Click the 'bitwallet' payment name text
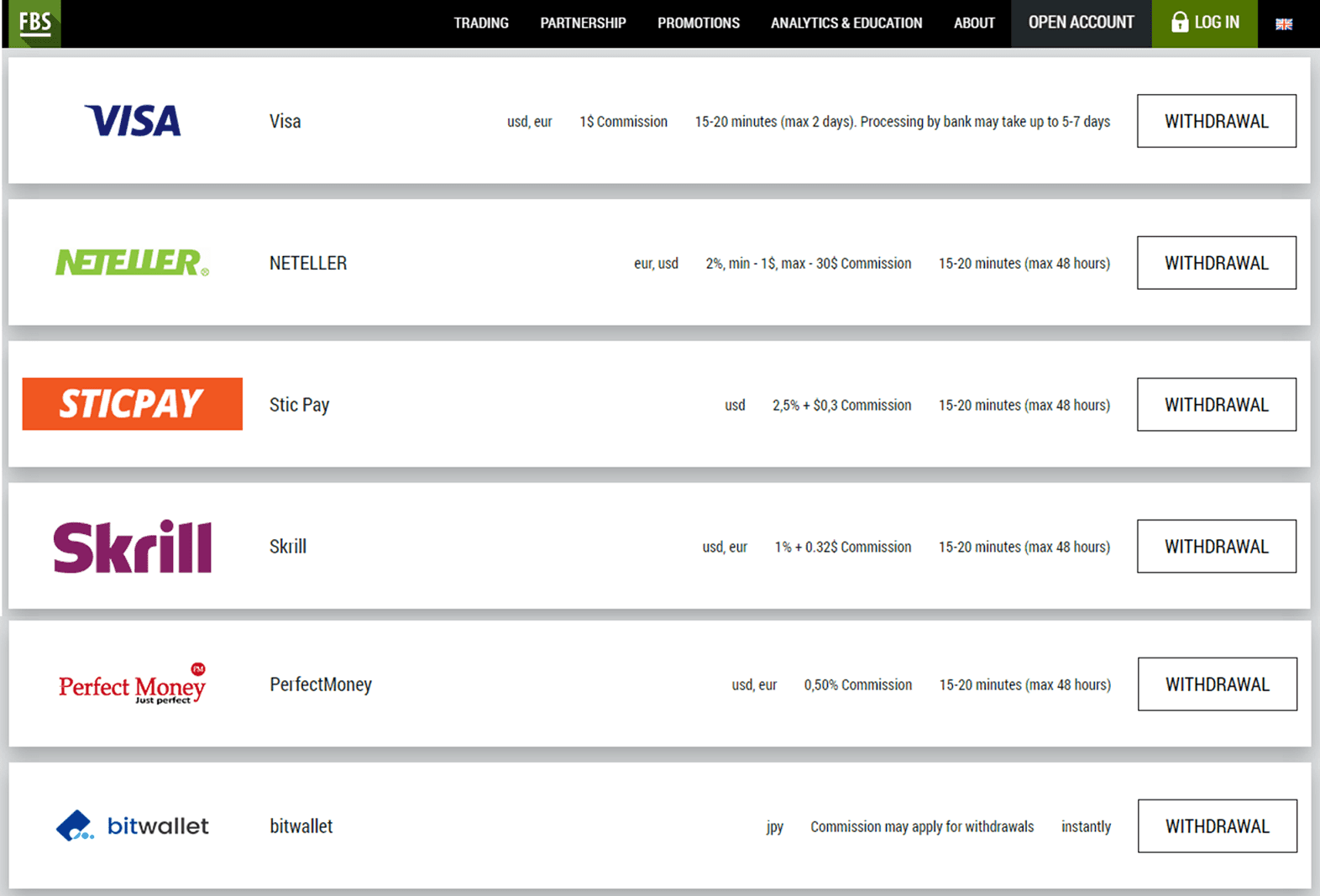 pyautogui.click(x=301, y=826)
